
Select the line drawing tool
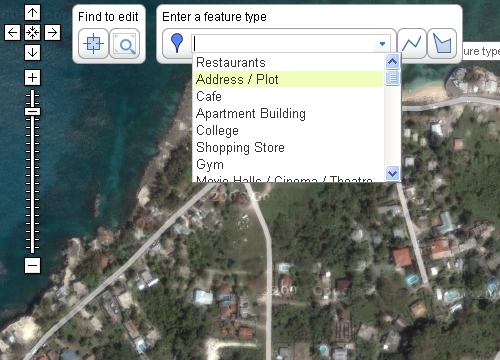coord(412,44)
